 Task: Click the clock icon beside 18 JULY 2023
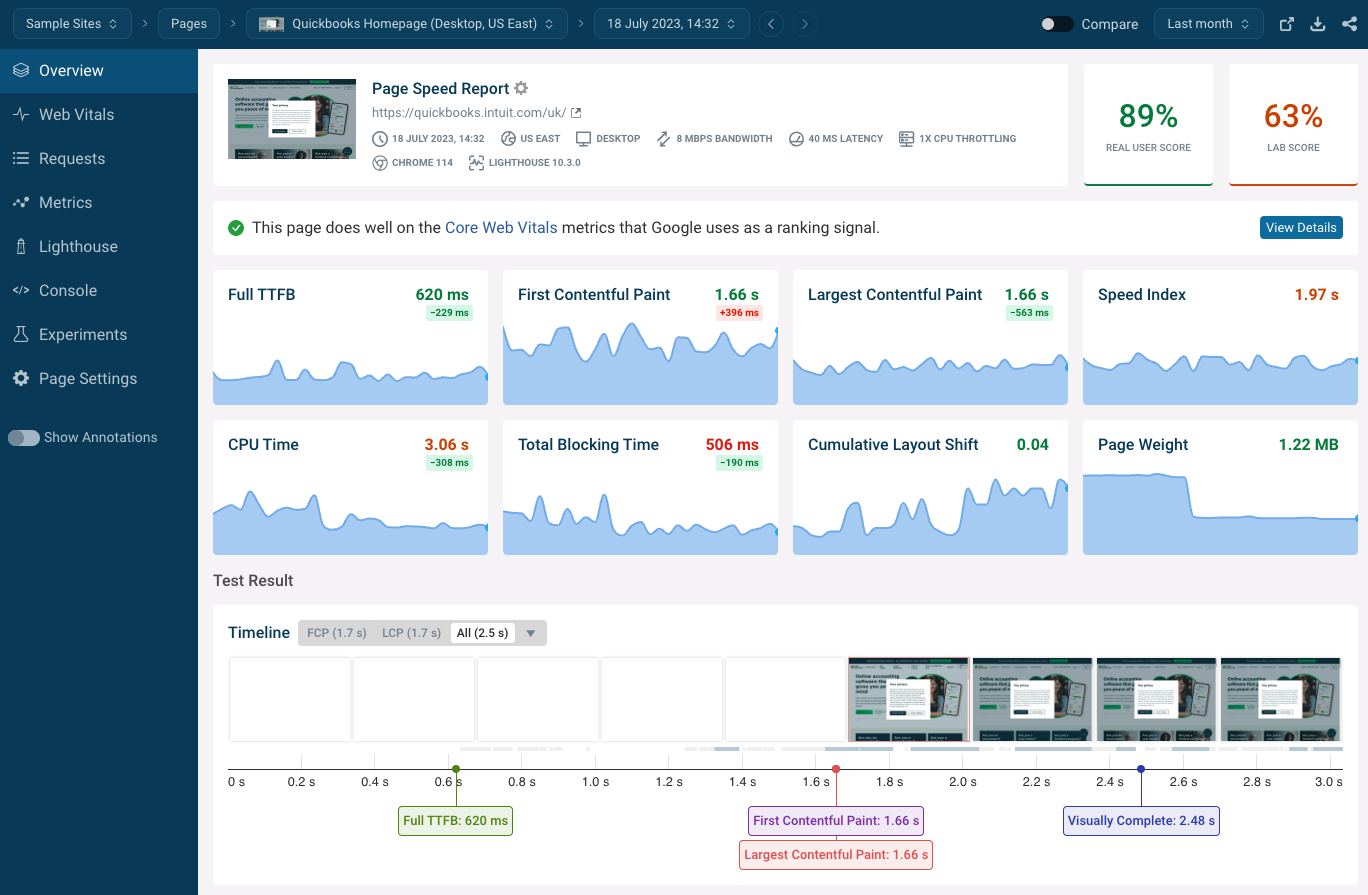pyautogui.click(x=380, y=139)
